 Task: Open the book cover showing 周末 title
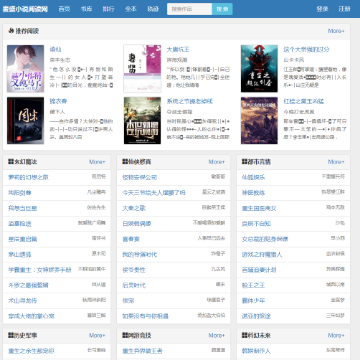(25, 121)
